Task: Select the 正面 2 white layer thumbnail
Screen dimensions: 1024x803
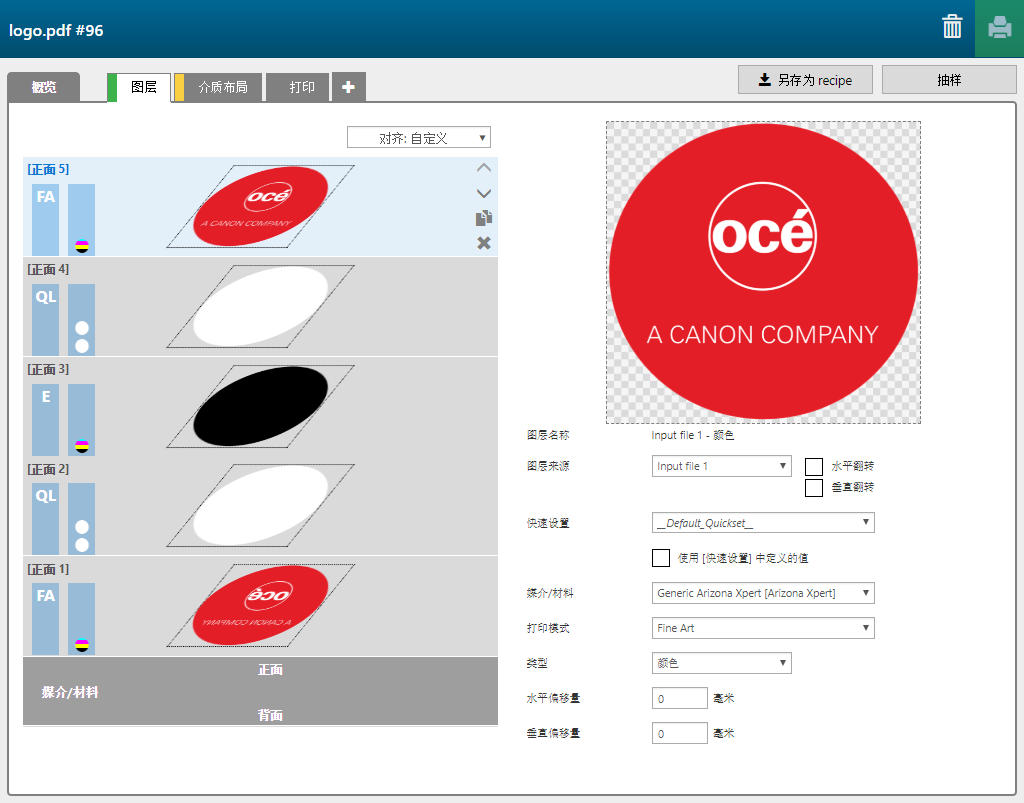Action: [261, 505]
